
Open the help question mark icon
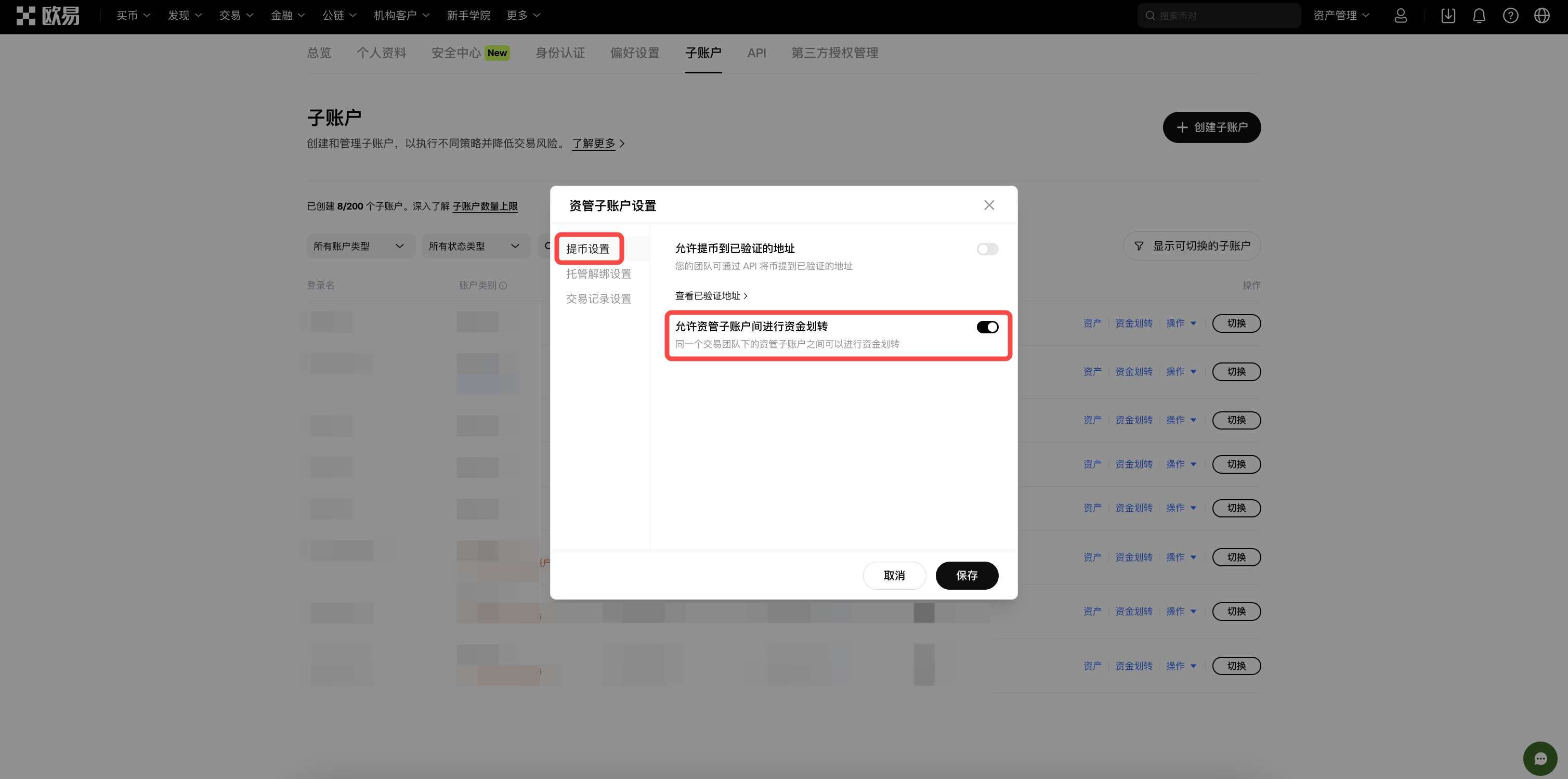click(x=1510, y=16)
